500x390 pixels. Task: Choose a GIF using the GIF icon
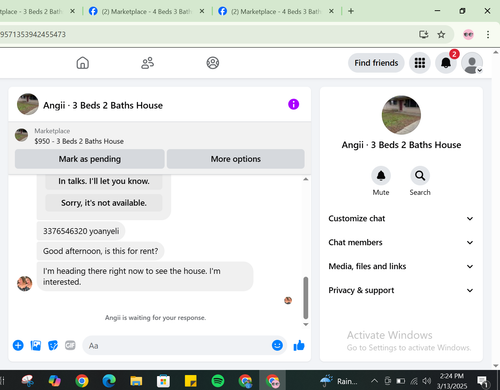click(x=70, y=345)
